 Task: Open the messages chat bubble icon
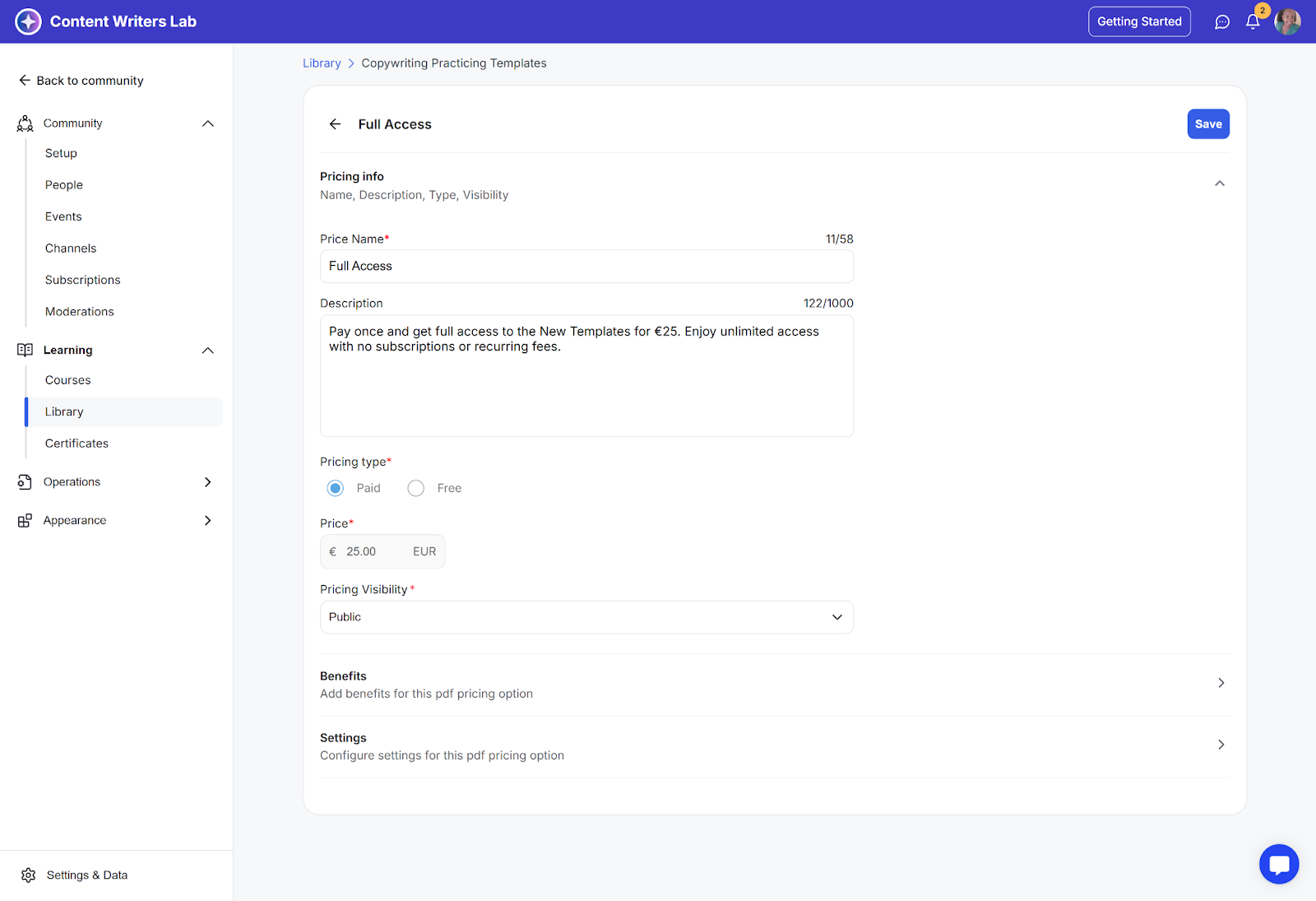point(1221,22)
